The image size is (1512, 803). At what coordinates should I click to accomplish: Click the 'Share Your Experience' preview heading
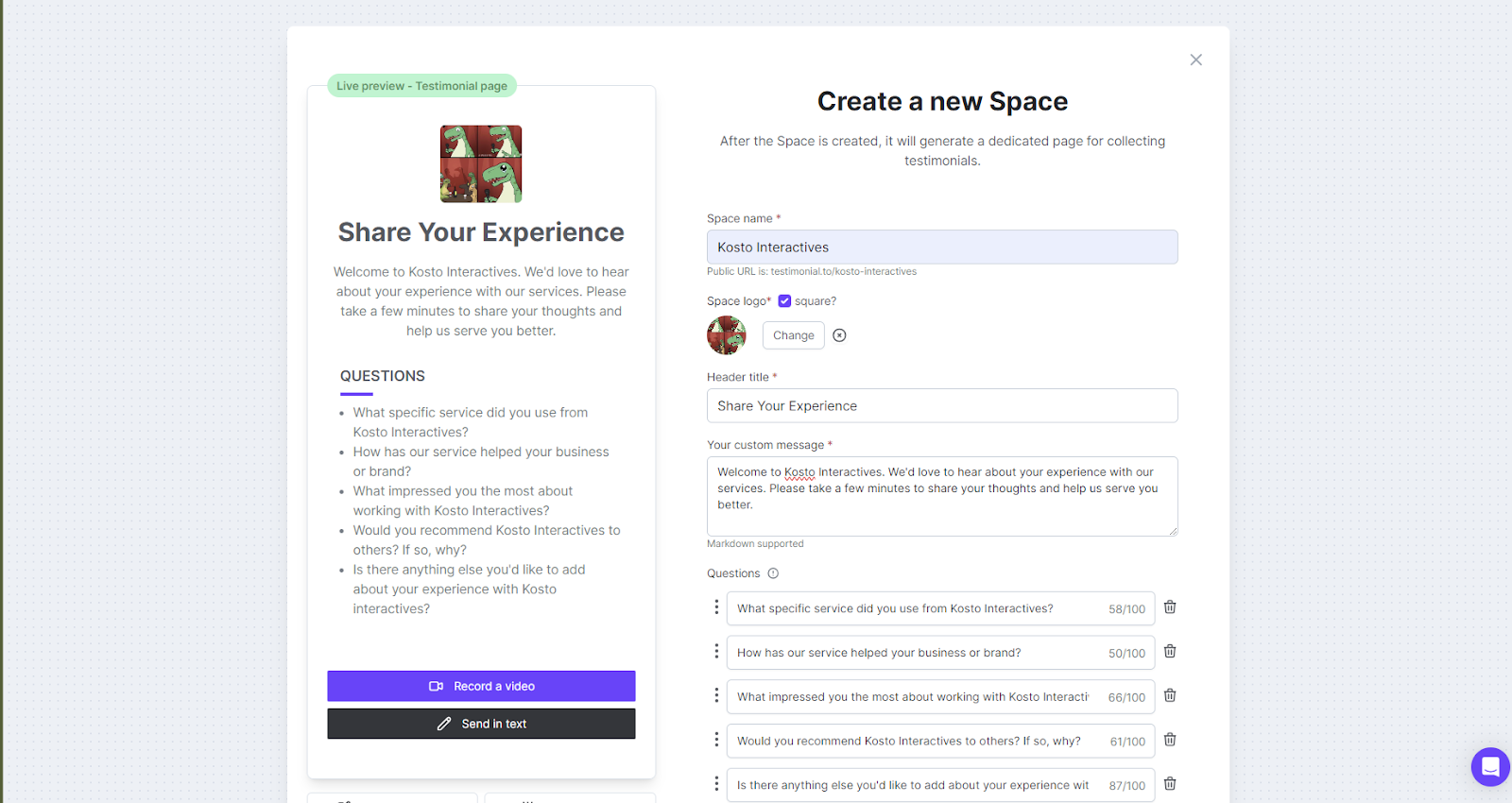point(481,232)
